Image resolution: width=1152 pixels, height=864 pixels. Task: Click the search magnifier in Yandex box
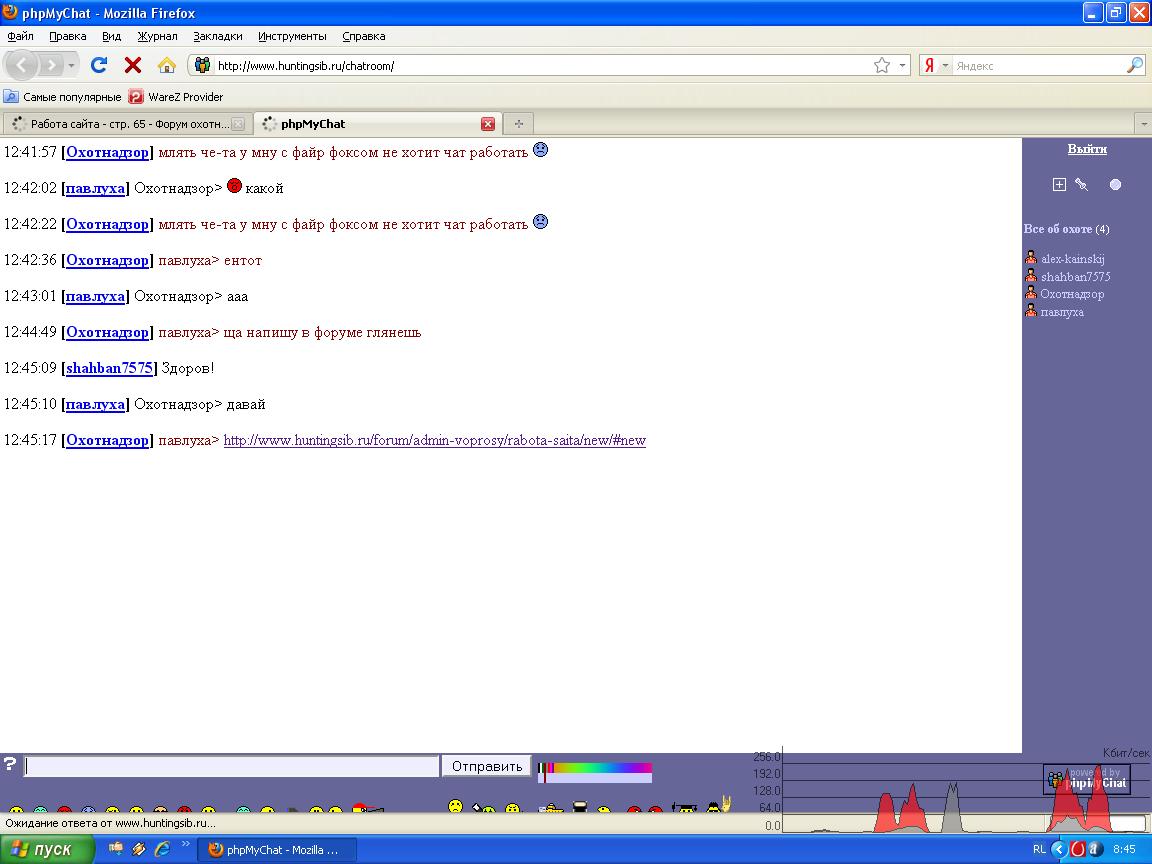point(1134,65)
